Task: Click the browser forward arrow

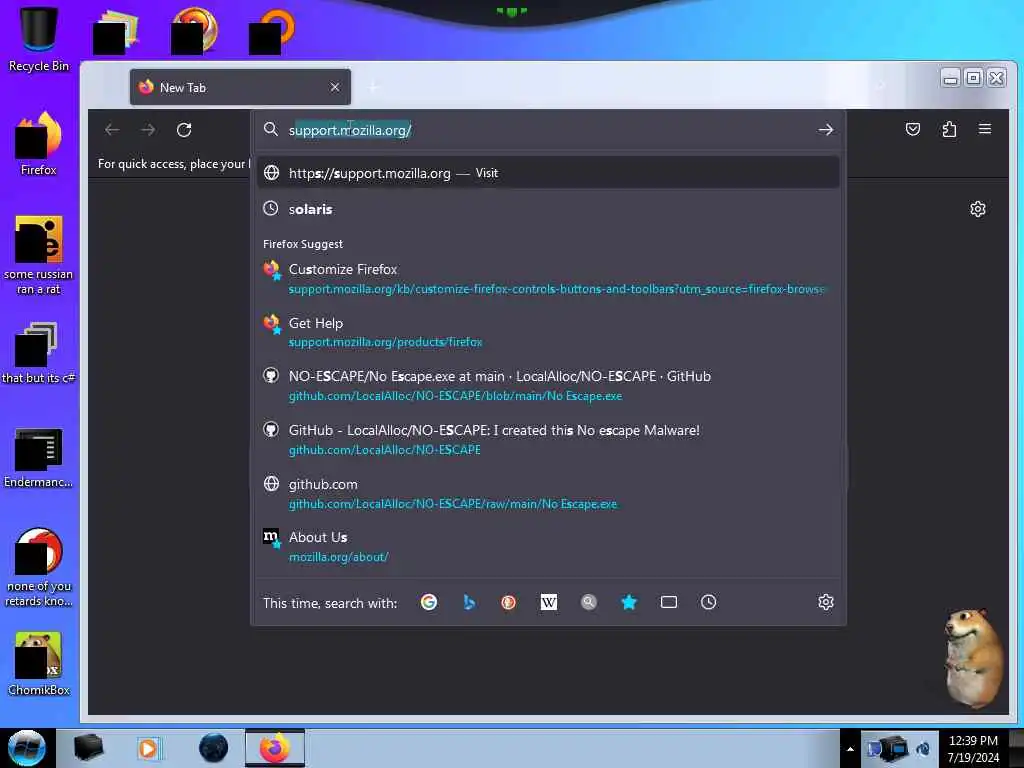Action: 148,130
